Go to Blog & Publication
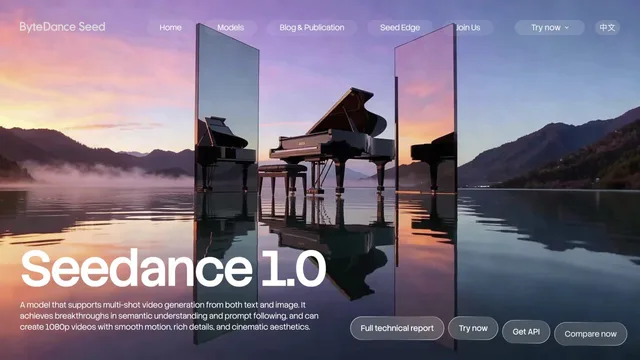Viewport: 640px width, 360px height. 312,27
